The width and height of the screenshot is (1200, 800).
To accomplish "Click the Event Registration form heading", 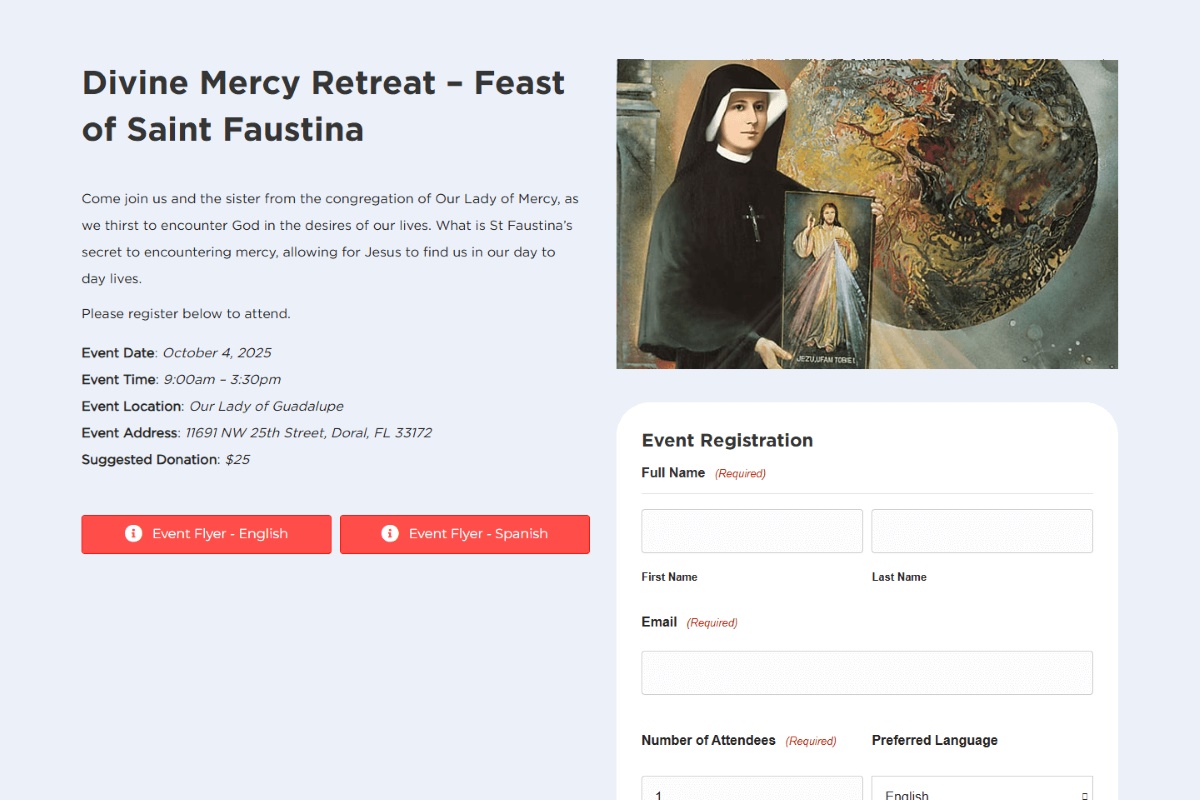I will pyautogui.click(x=727, y=441).
